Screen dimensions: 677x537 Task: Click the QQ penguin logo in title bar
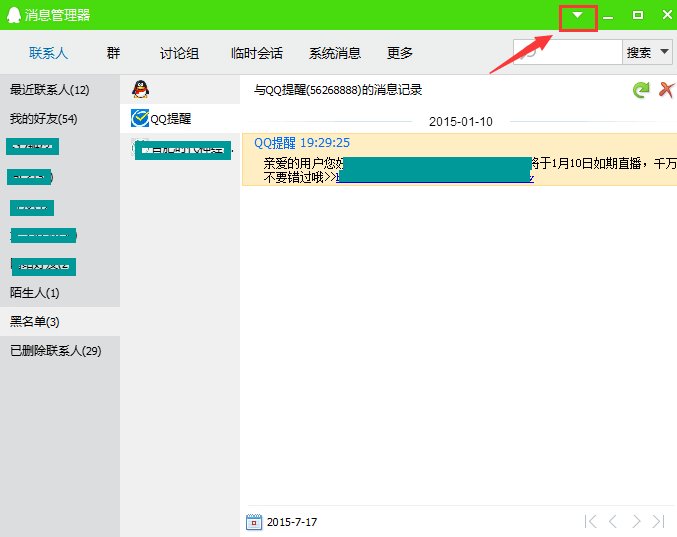[14, 15]
